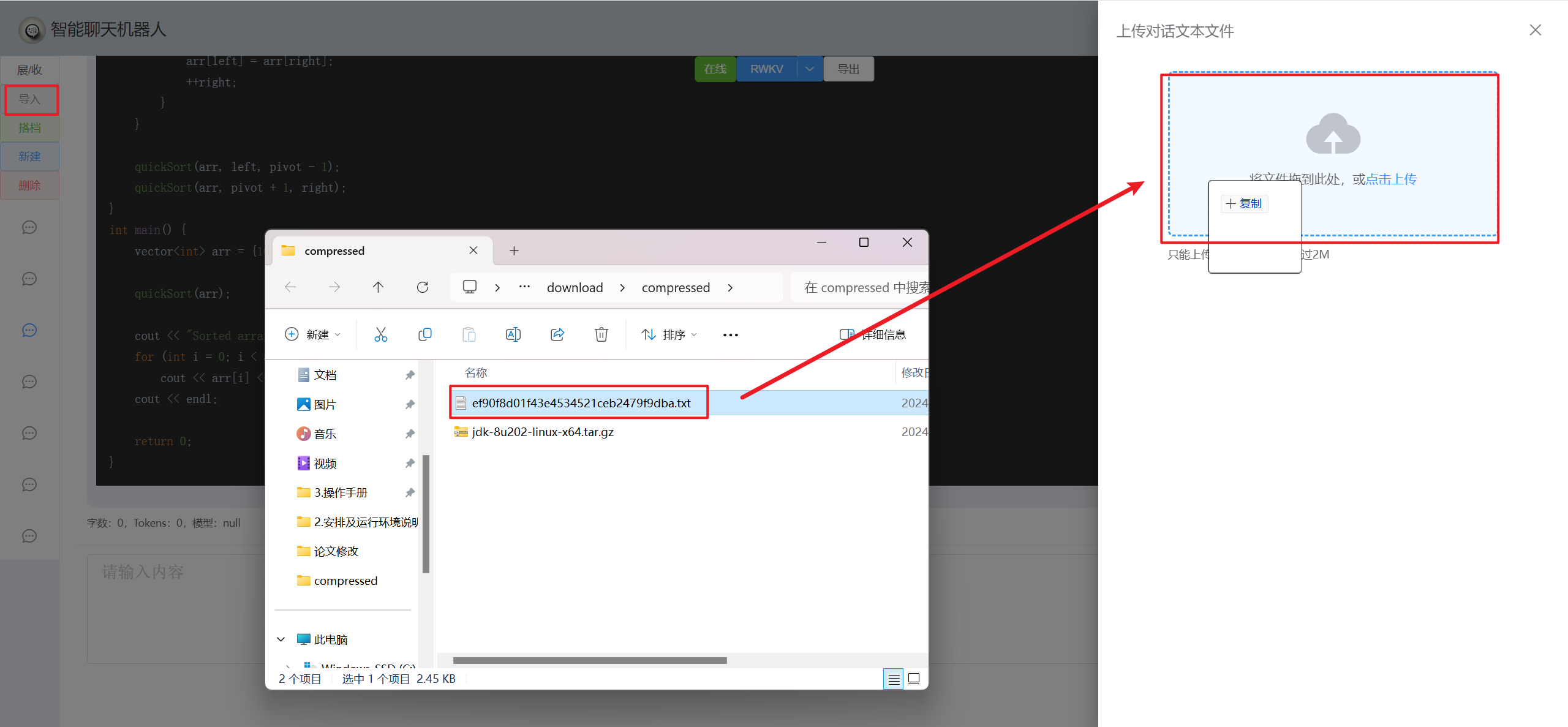Screen dimensions: 1568x727
Task: Click the horizontal scrollbar in file list
Action: (590, 660)
